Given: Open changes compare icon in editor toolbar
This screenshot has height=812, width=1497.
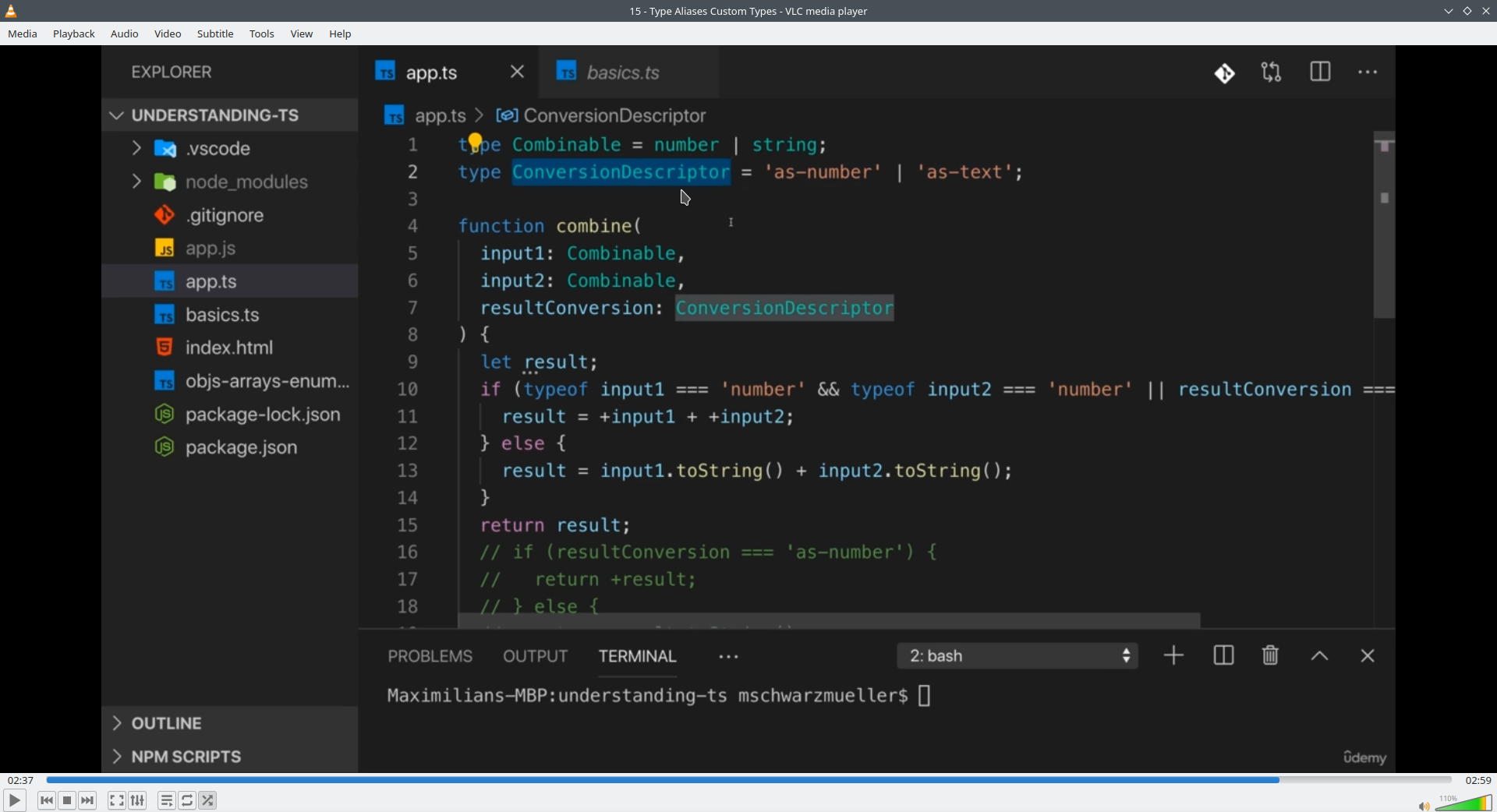Looking at the screenshot, I should coord(1272,72).
